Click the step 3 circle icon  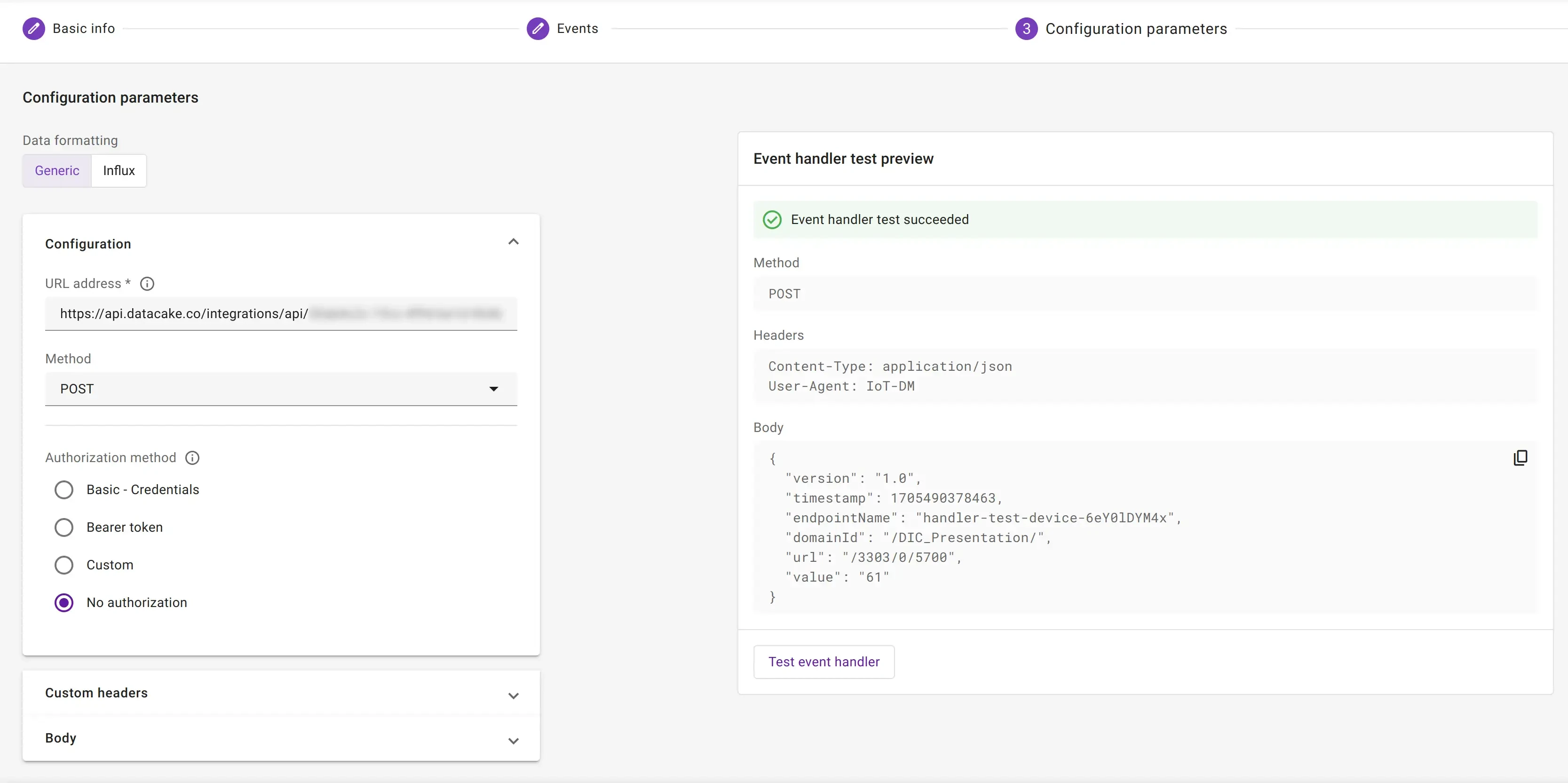(1026, 29)
